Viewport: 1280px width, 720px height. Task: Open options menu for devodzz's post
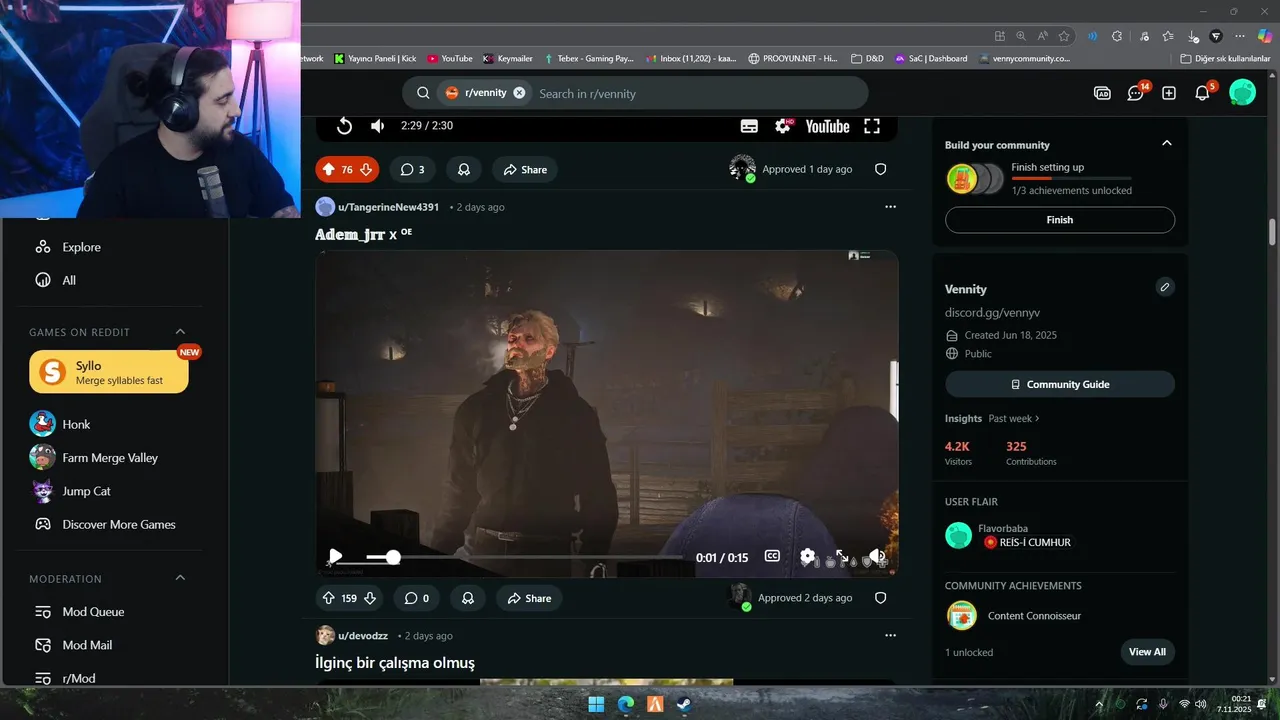coord(890,635)
